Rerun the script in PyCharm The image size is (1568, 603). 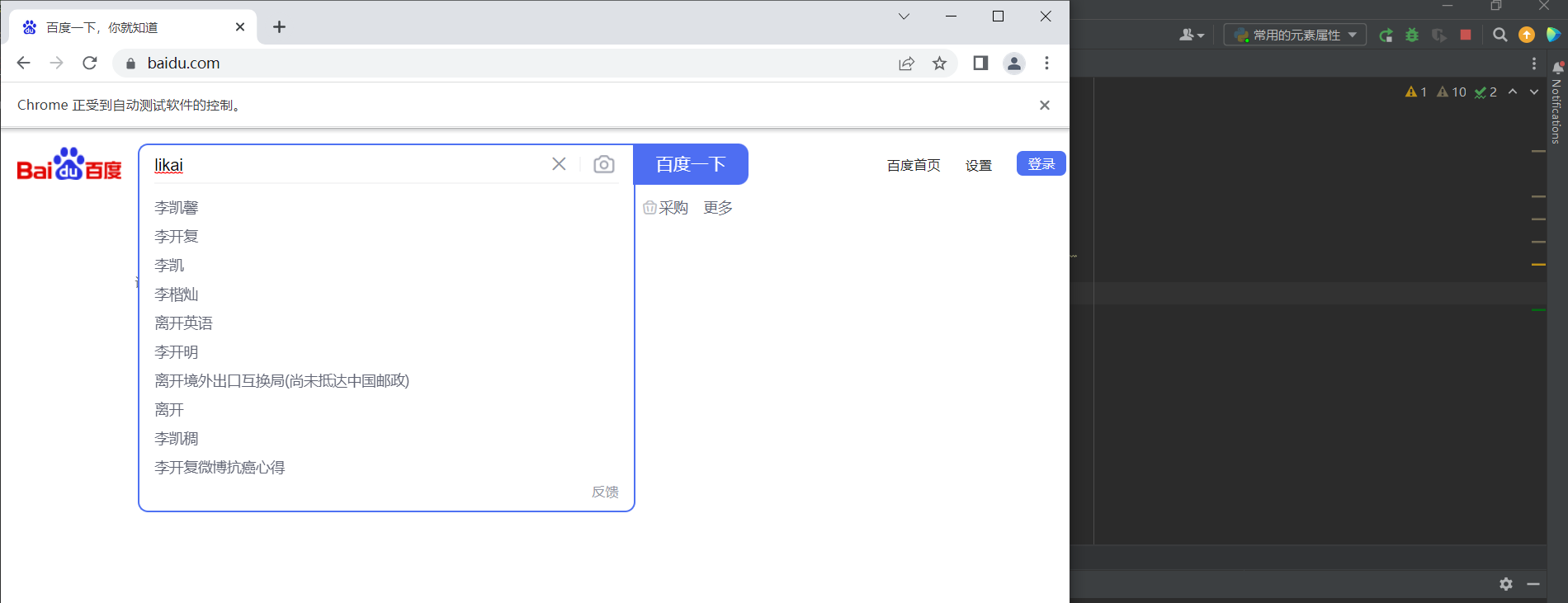[x=1386, y=35]
